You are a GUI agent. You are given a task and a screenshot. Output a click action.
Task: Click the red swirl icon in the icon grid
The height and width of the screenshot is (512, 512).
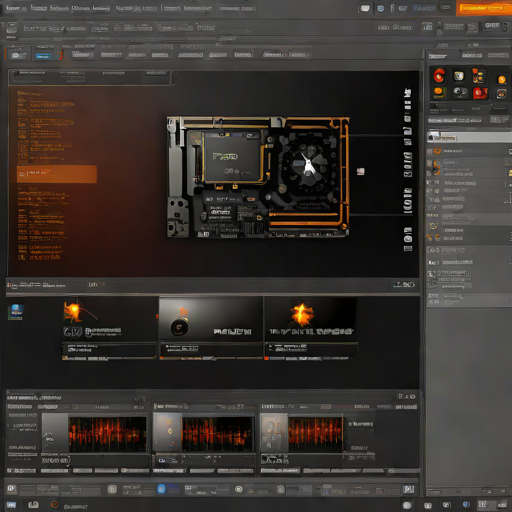439,75
